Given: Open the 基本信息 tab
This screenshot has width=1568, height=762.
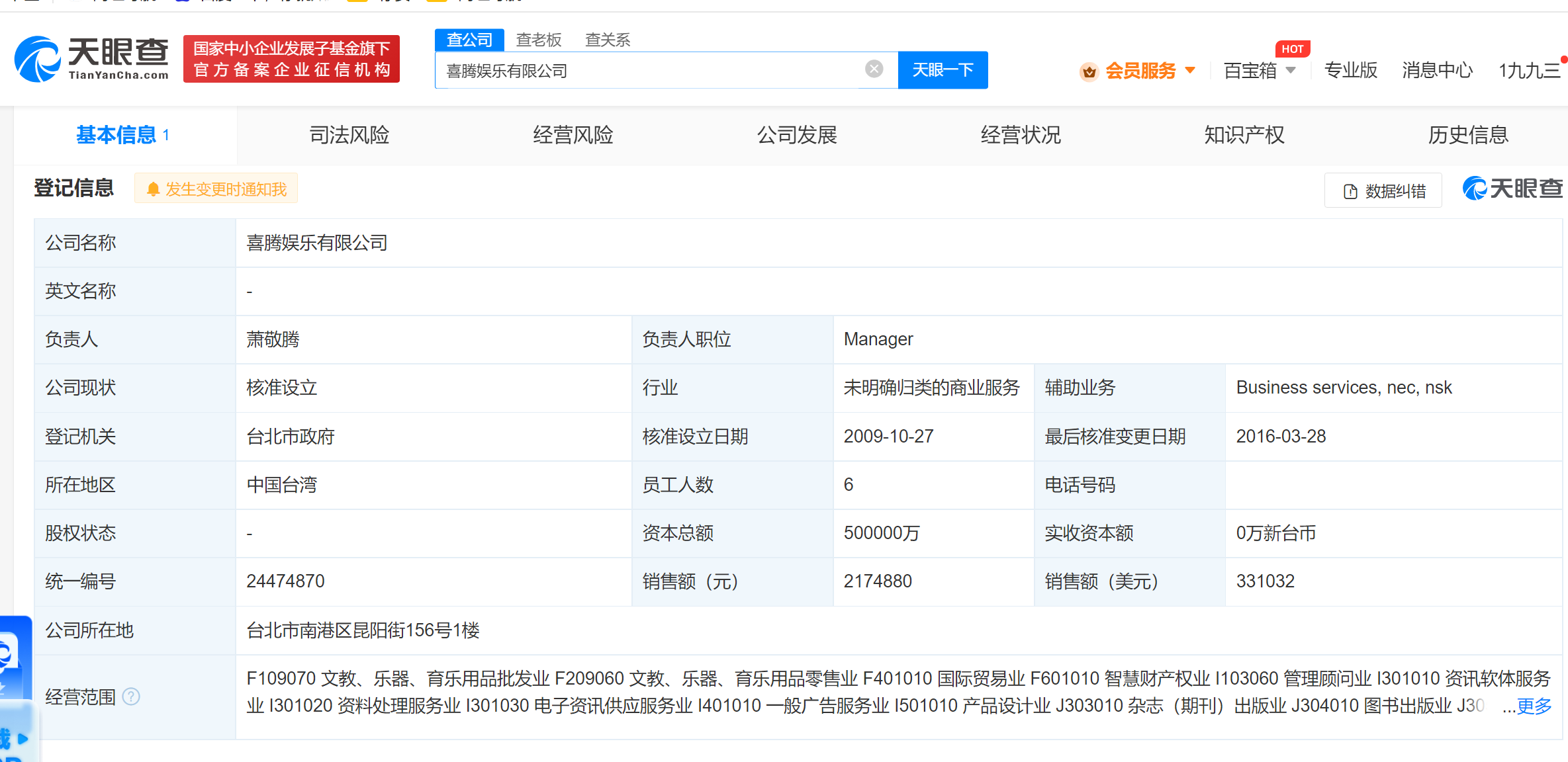Looking at the screenshot, I should tap(125, 135).
